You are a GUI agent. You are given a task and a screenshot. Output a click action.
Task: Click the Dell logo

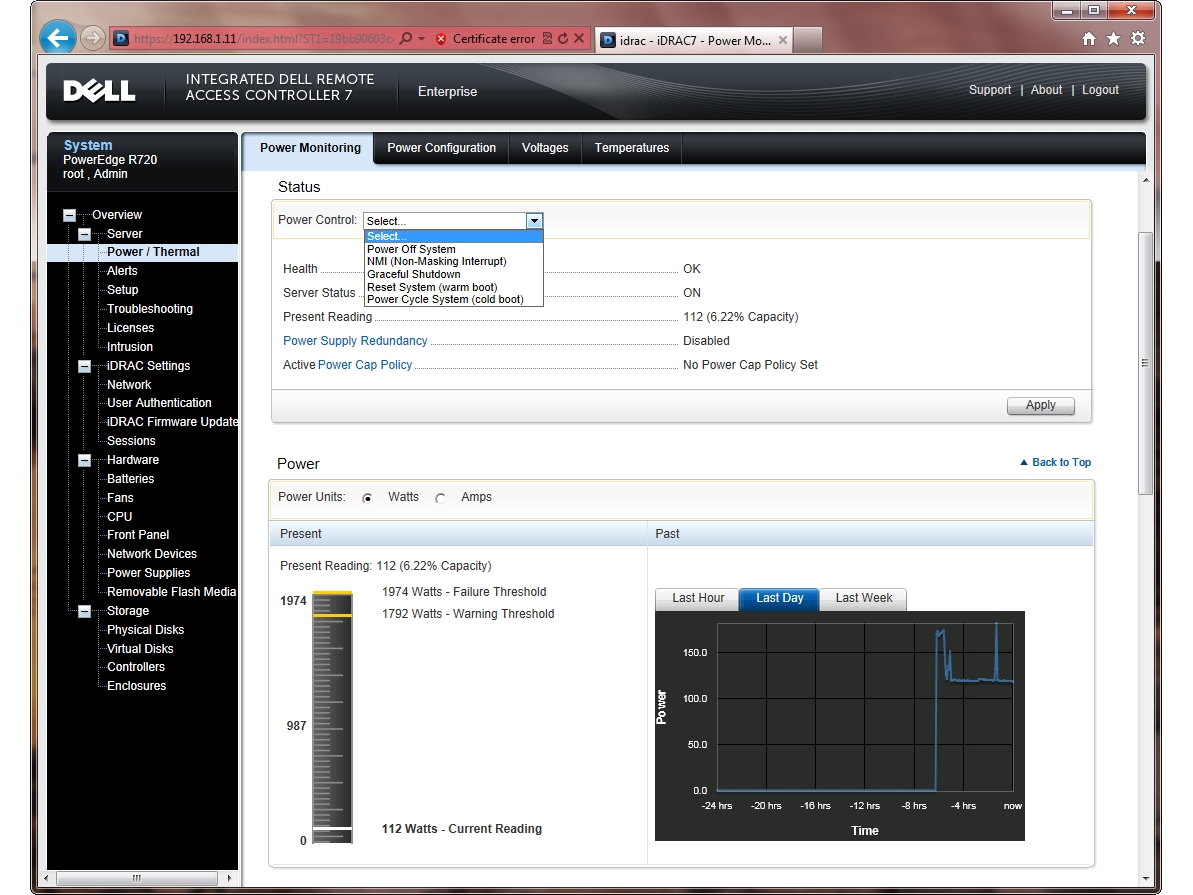pos(99,92)
